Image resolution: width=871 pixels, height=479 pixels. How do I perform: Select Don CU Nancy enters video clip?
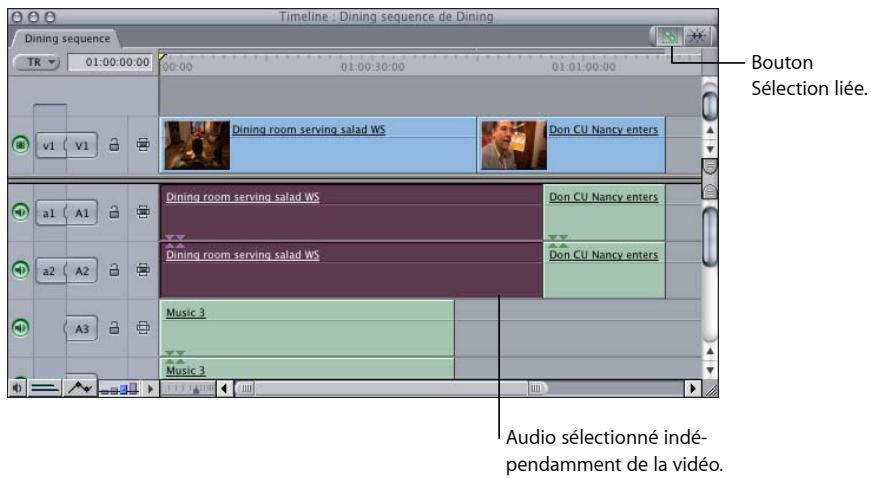(x=571, y=145)
